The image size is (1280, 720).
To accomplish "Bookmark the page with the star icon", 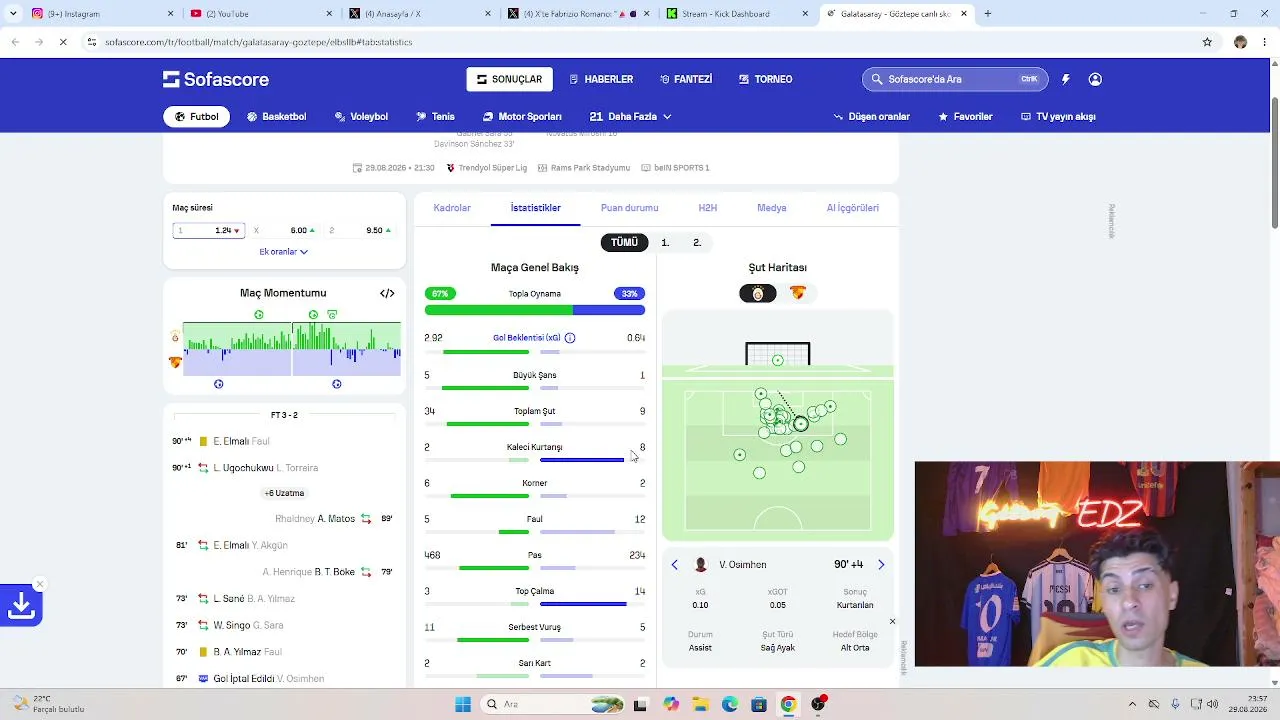I will (x=1207, y=42).
